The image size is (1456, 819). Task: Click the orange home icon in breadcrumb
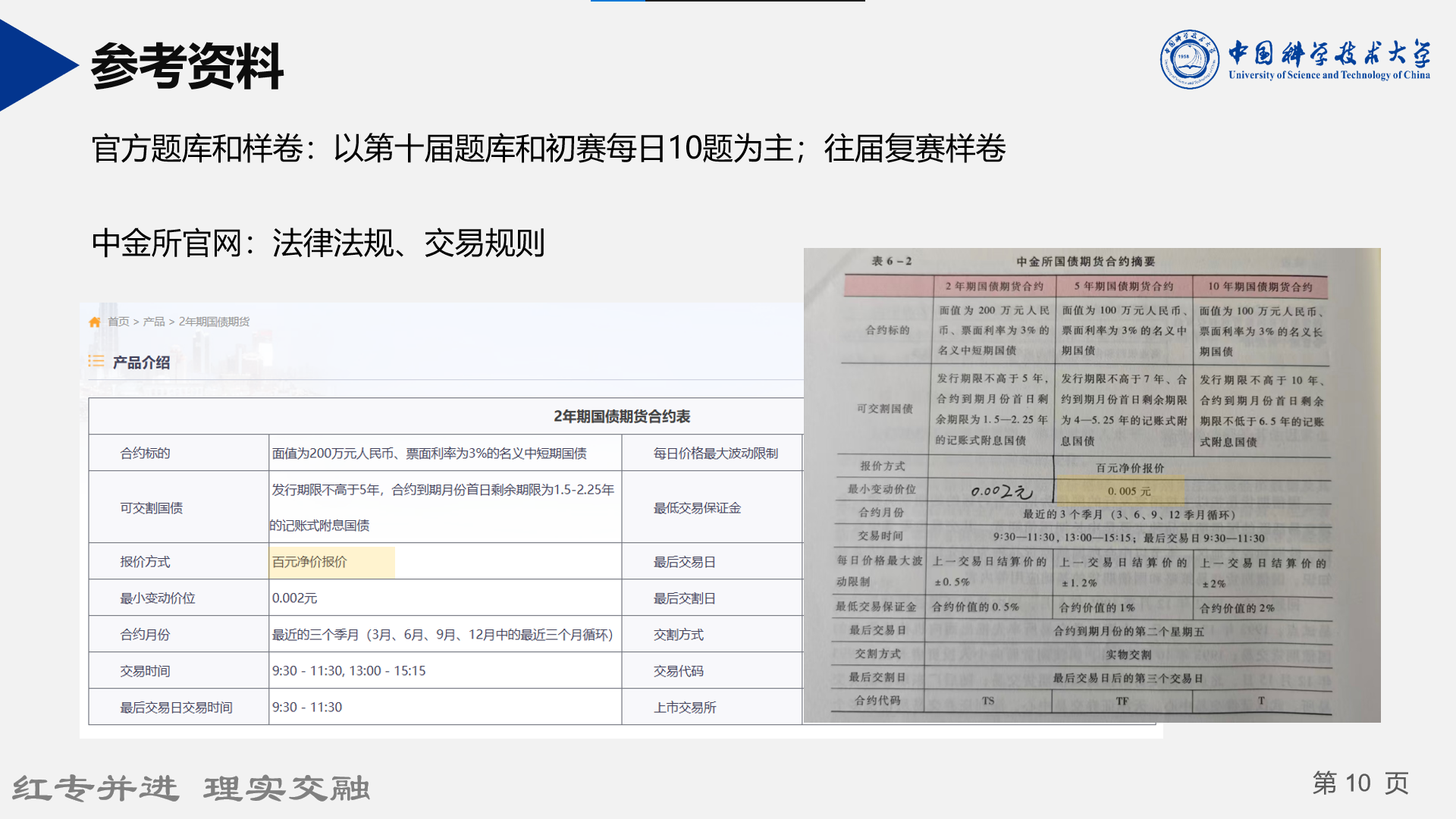95,322
